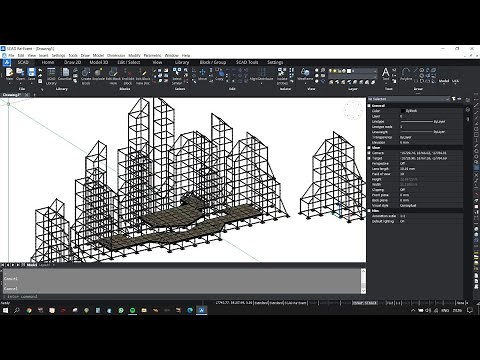Switch to the Block / Group ribbon tab

tap(213, 62)
